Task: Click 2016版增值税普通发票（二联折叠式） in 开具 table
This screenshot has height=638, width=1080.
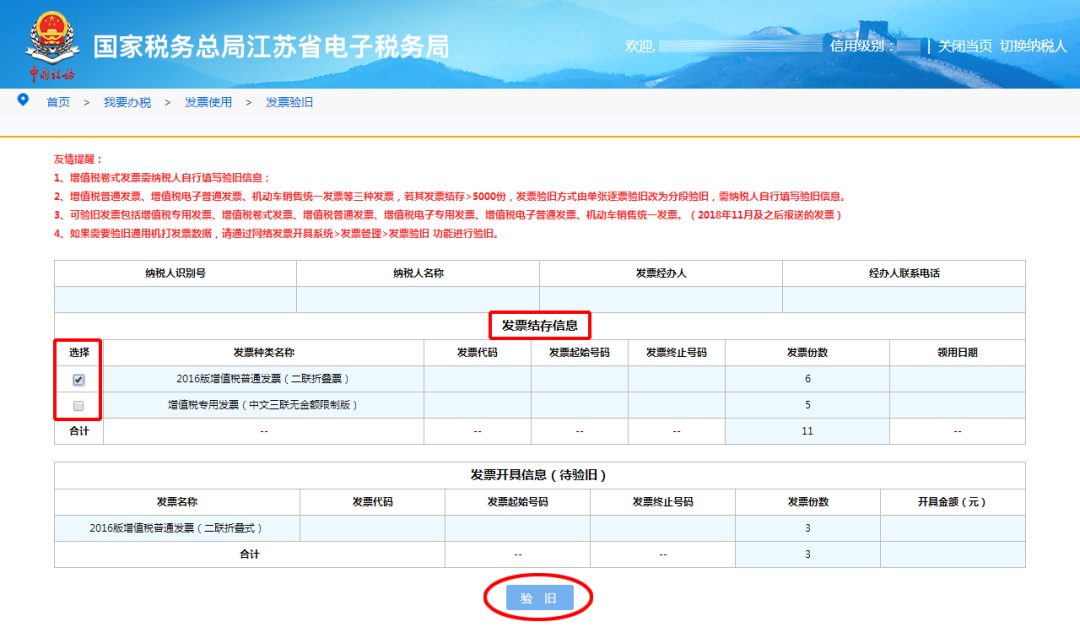Action: click(177, 528)
